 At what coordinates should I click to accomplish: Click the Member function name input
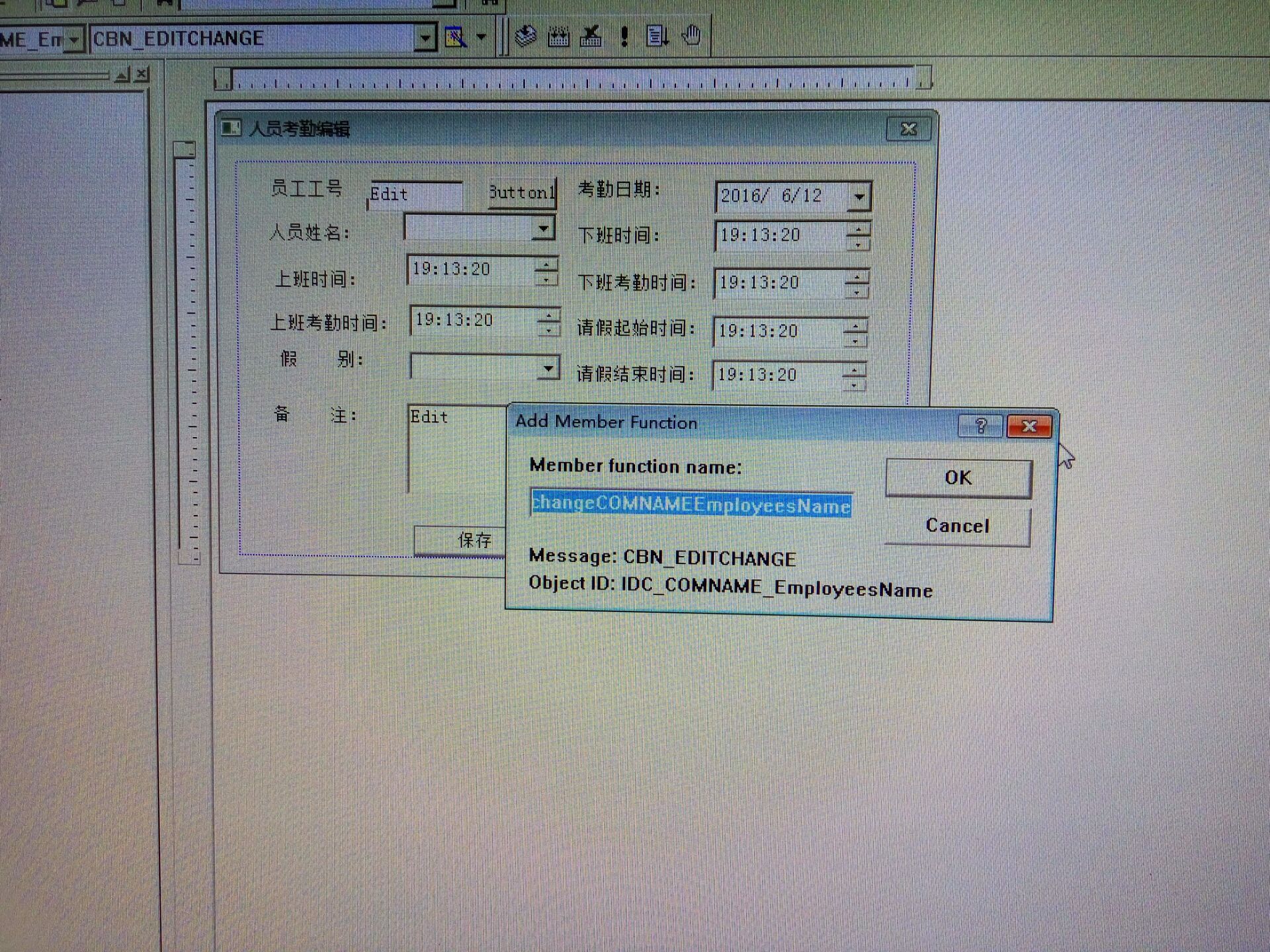691,504
